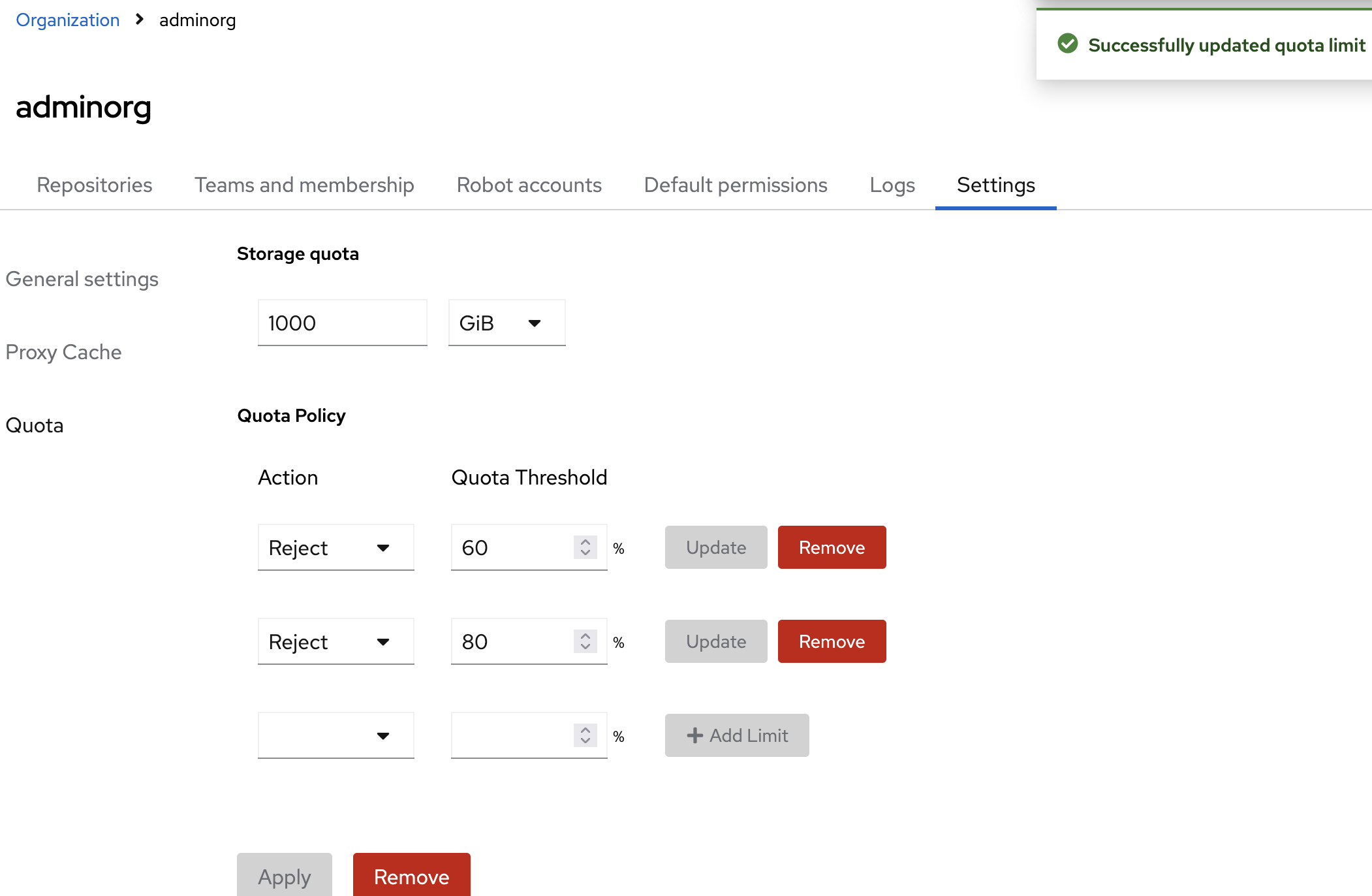Open the empty action dropdown for new limit
Image resolution: width=1372 pixels, height=896 pixels.
click(x=335, y=735)
